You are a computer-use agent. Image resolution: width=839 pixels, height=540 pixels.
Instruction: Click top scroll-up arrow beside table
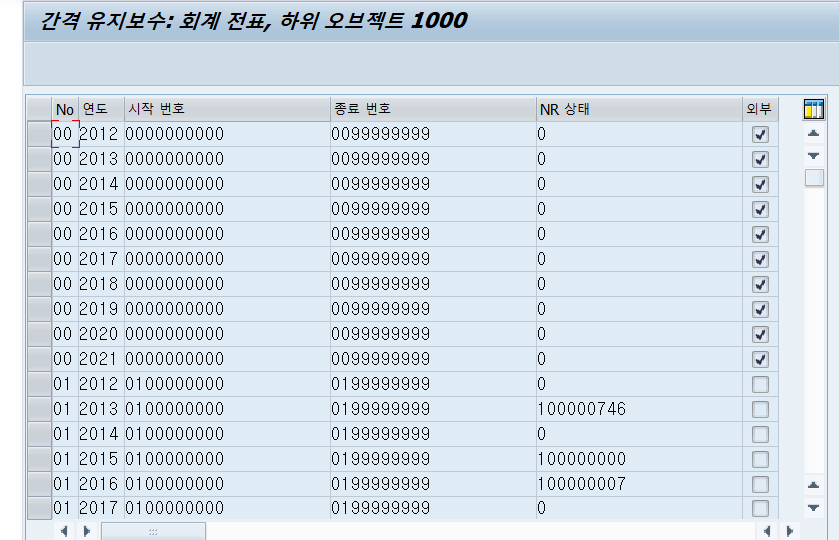[x=813, y=133]
